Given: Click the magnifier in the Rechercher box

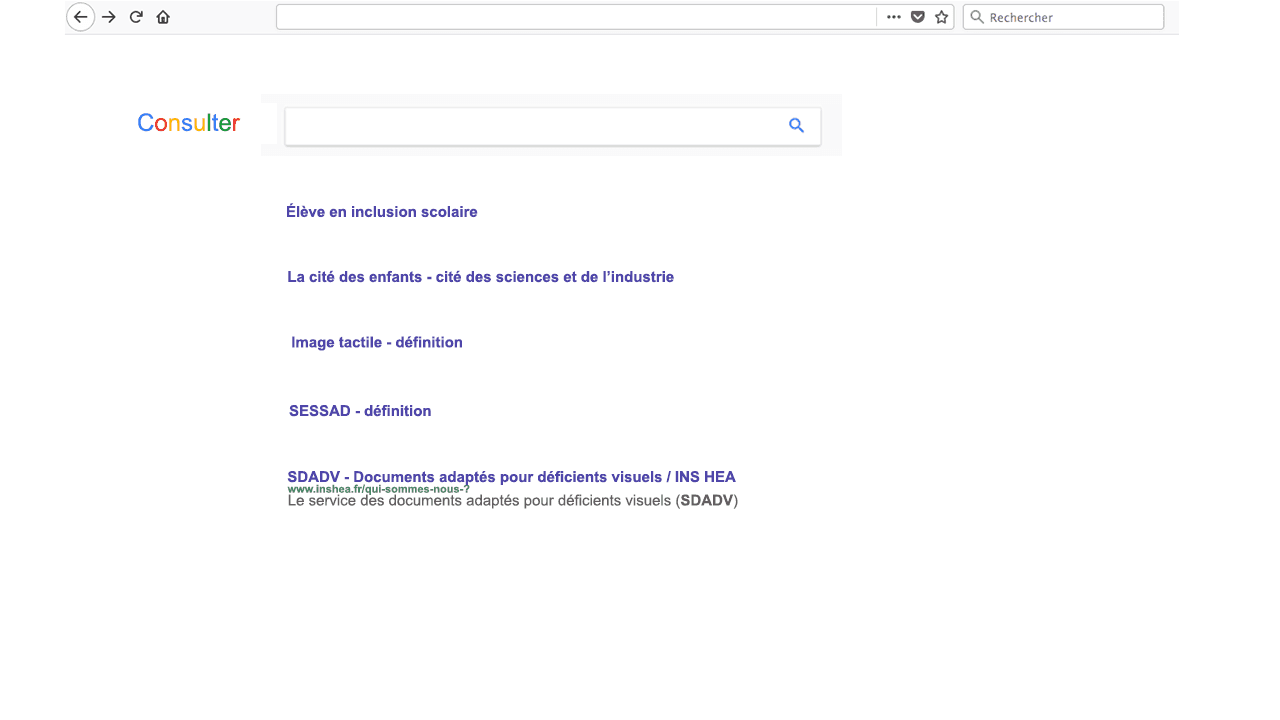Looking at the screenshot, I should coord(976,16).
